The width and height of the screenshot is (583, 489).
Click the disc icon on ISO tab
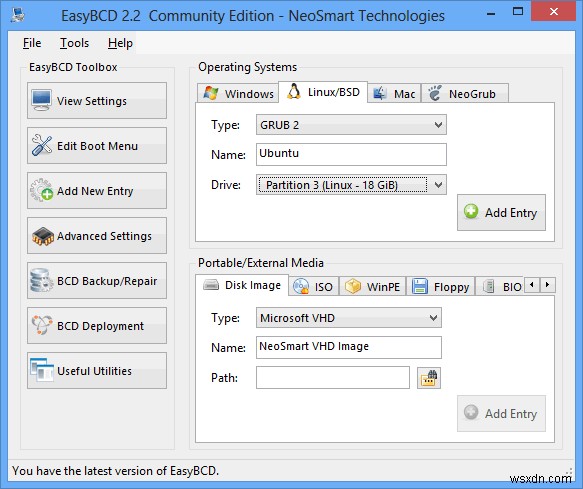(301, 286)
